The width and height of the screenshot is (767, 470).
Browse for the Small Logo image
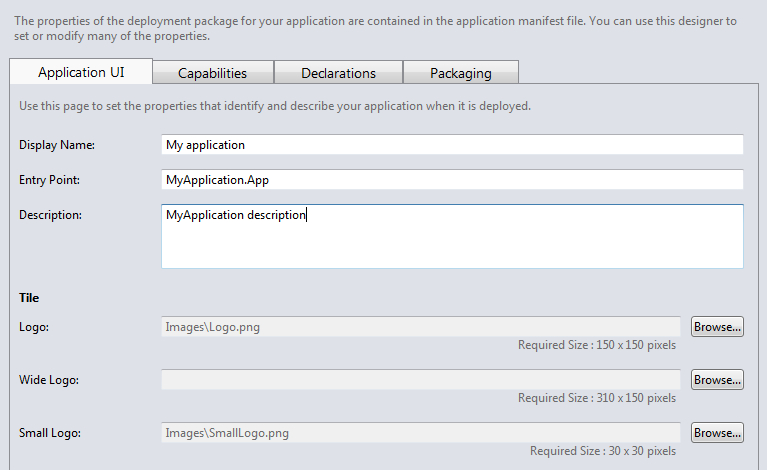(x=717, y=433)
